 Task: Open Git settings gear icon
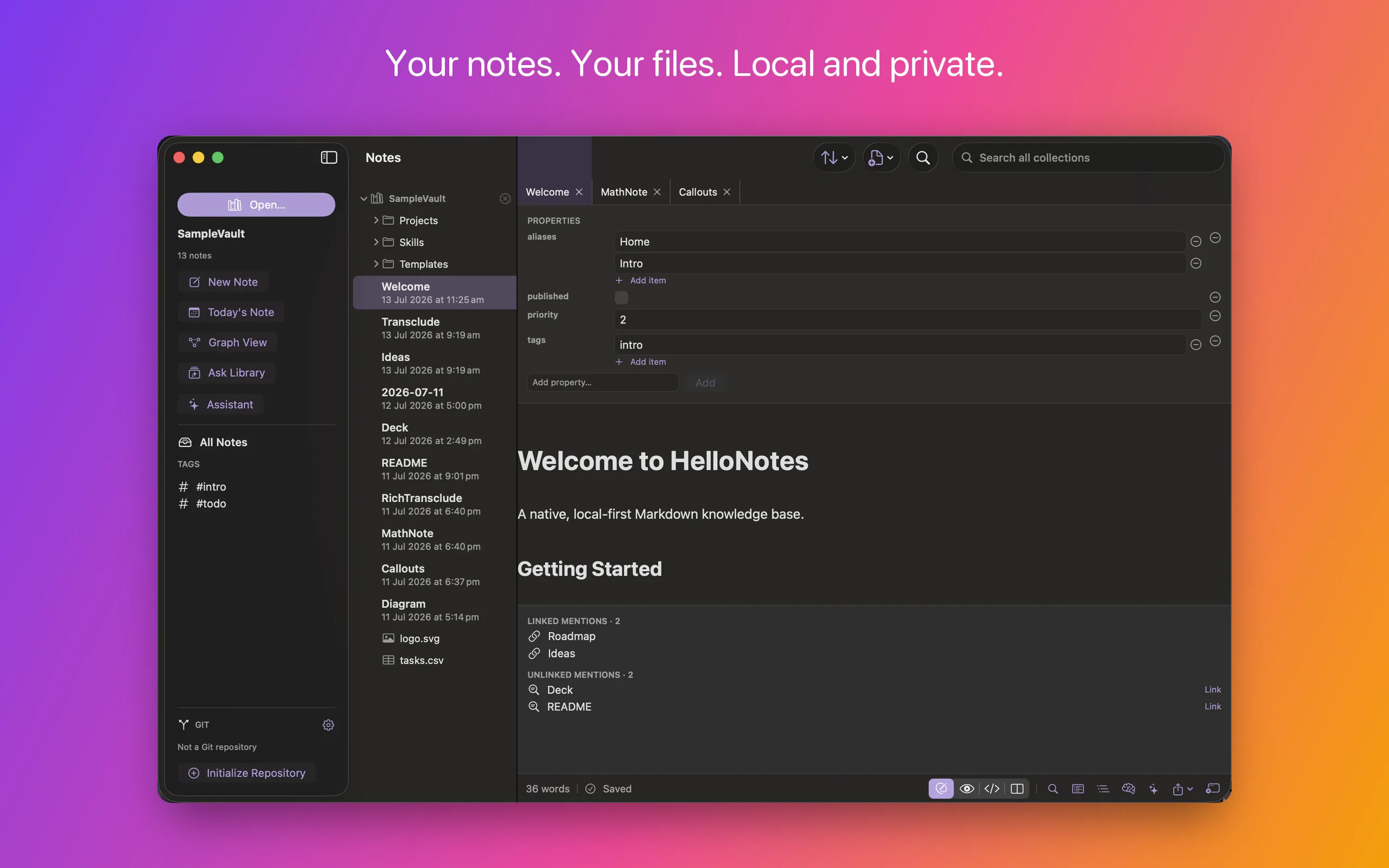(328, 725)
